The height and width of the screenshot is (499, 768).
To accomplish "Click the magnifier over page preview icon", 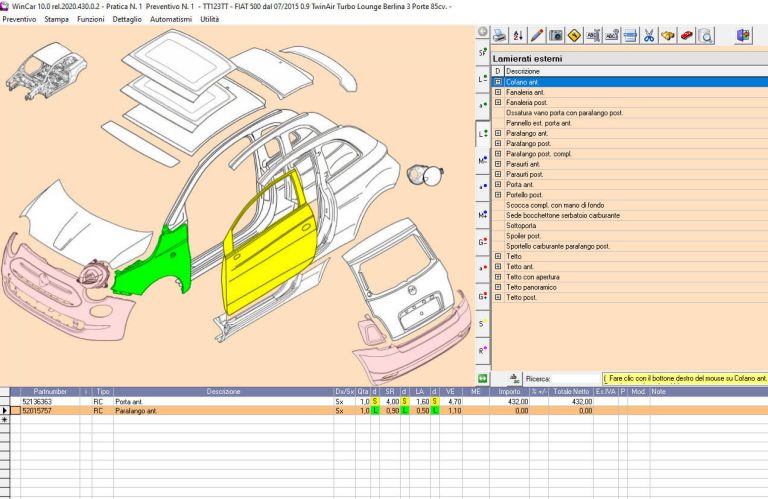I will tap(705, 35).
